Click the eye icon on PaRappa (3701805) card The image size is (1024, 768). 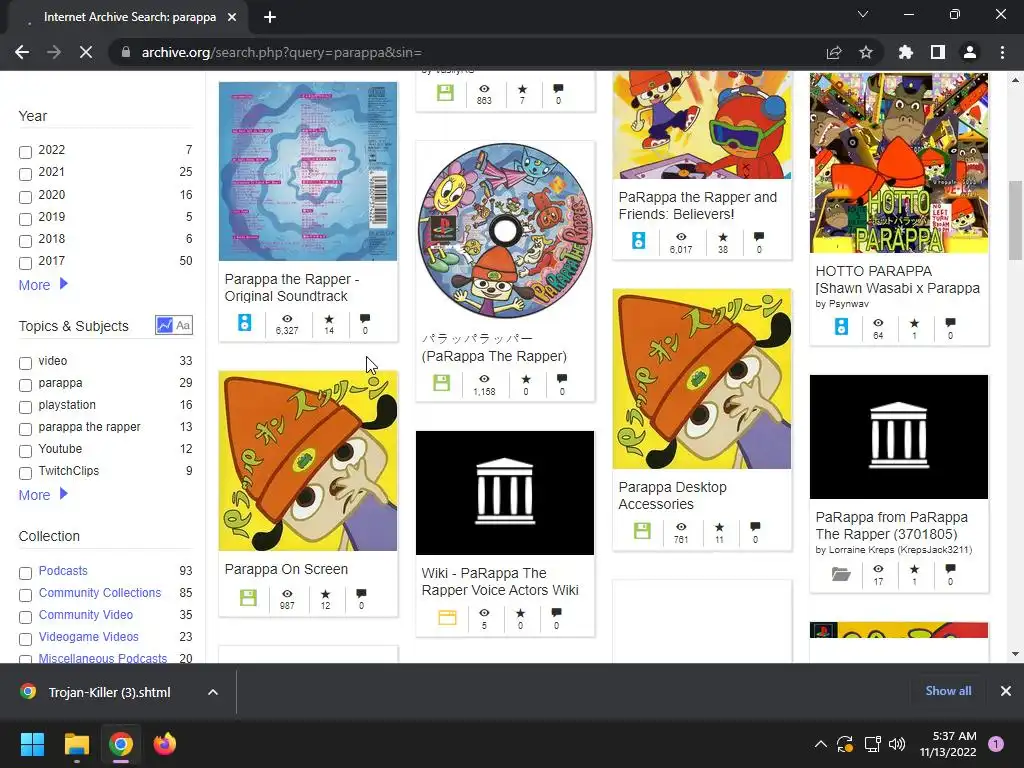click(878, 569)
